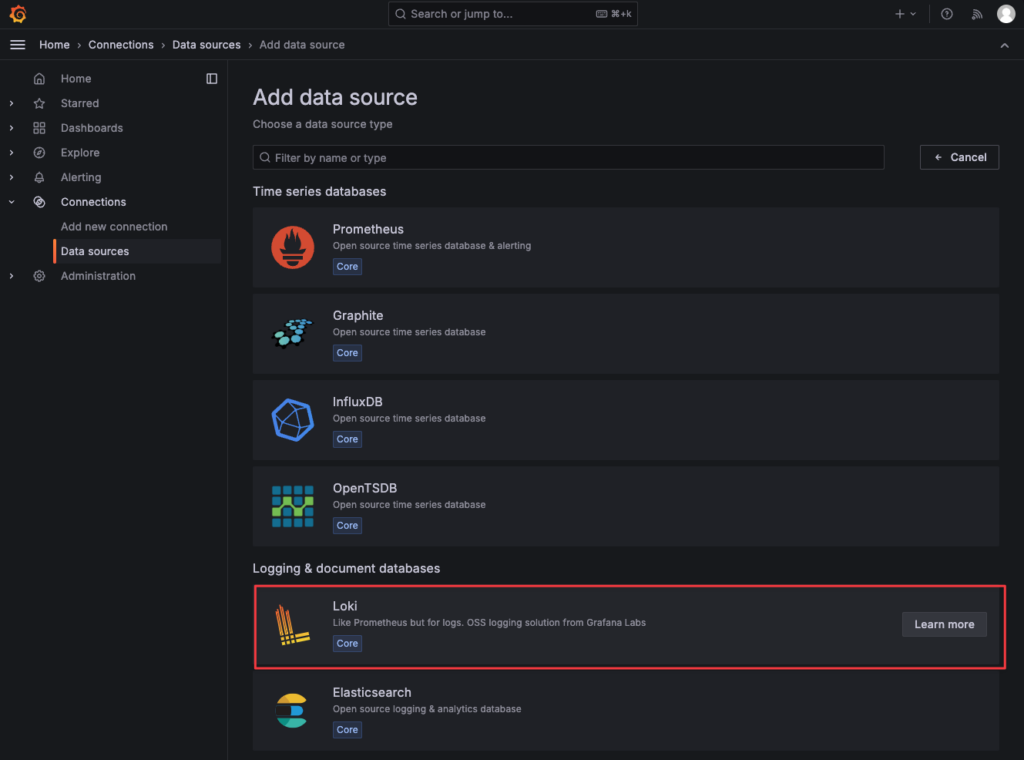Click the help question mark icon
1024x760 pixels.
coord(946,14)
